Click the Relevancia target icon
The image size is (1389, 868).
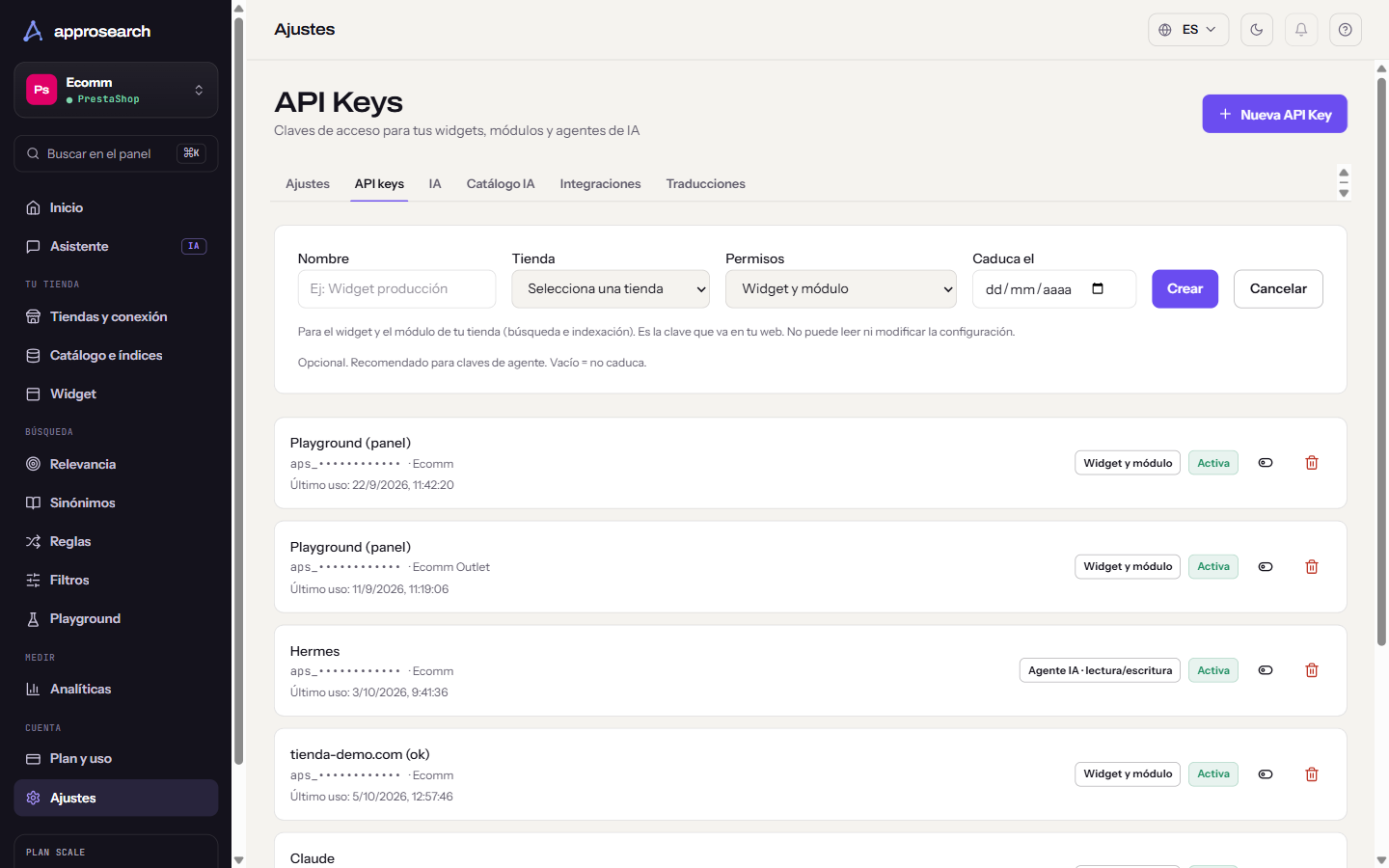[33, 464]
